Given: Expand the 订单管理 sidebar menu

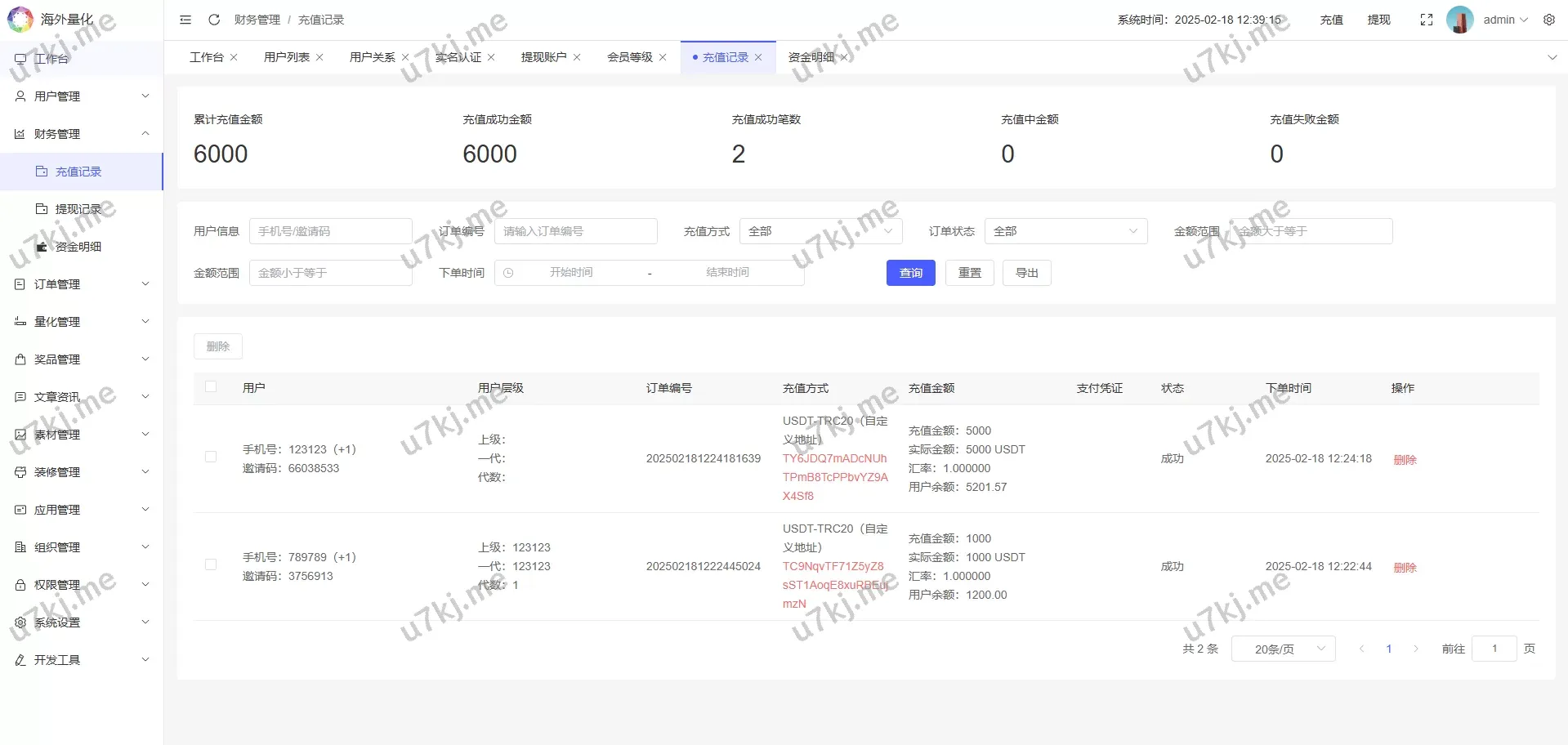Looking at the screenshot, I should (x=82, y=284).
